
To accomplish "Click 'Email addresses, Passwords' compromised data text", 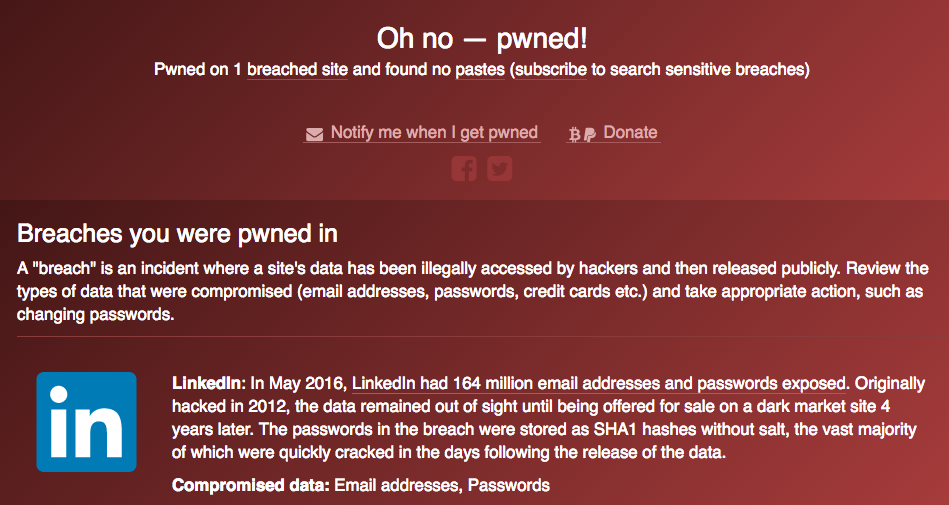I will (x=442, y=485).
